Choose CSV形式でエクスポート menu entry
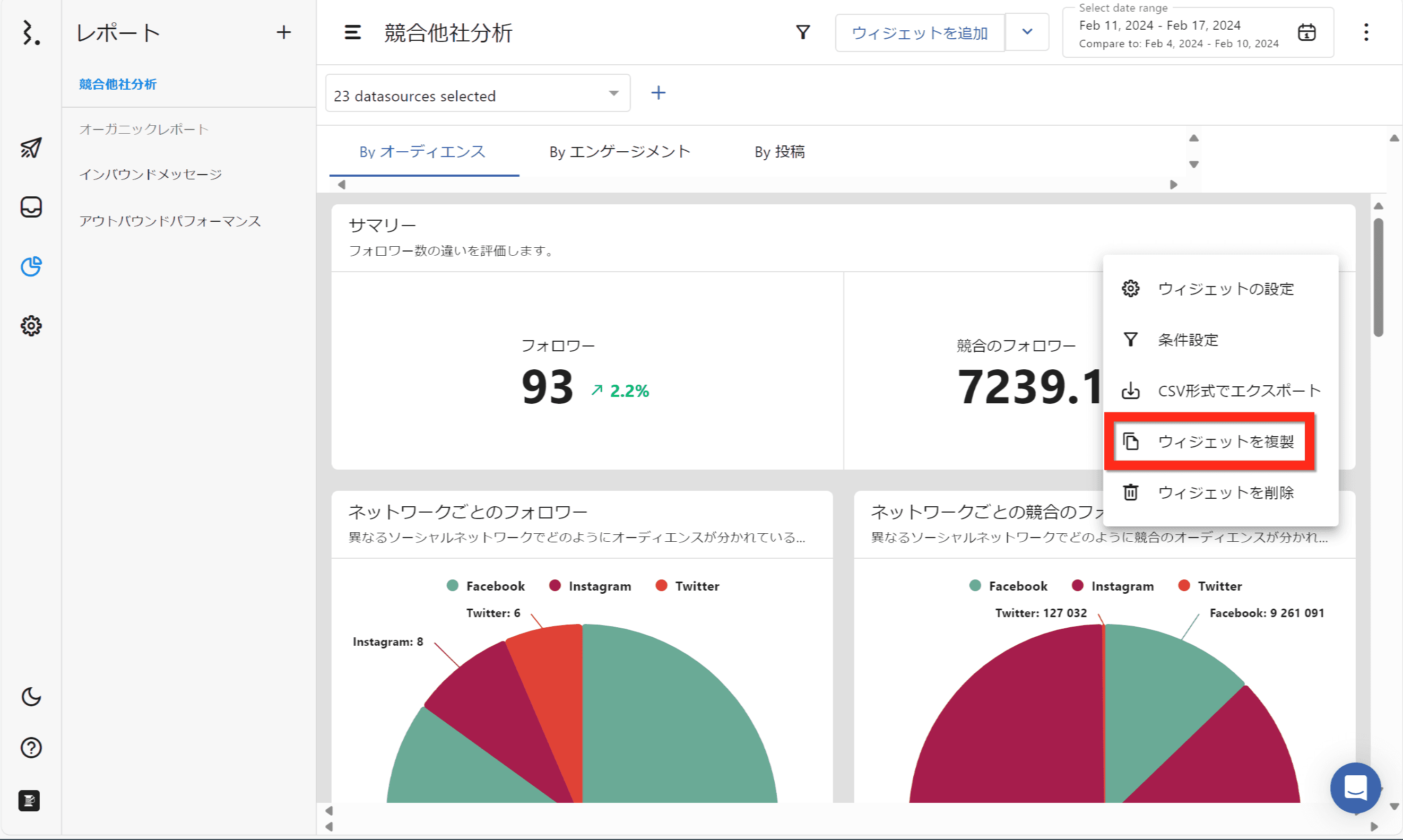The width and height of the screenshot is (1403, 840). (1221, 391)
